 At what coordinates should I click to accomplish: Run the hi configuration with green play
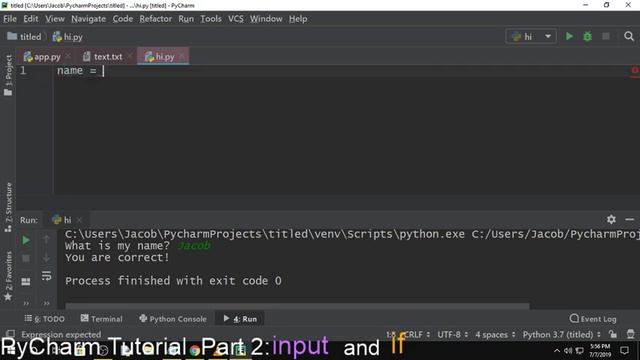(569, 36)
